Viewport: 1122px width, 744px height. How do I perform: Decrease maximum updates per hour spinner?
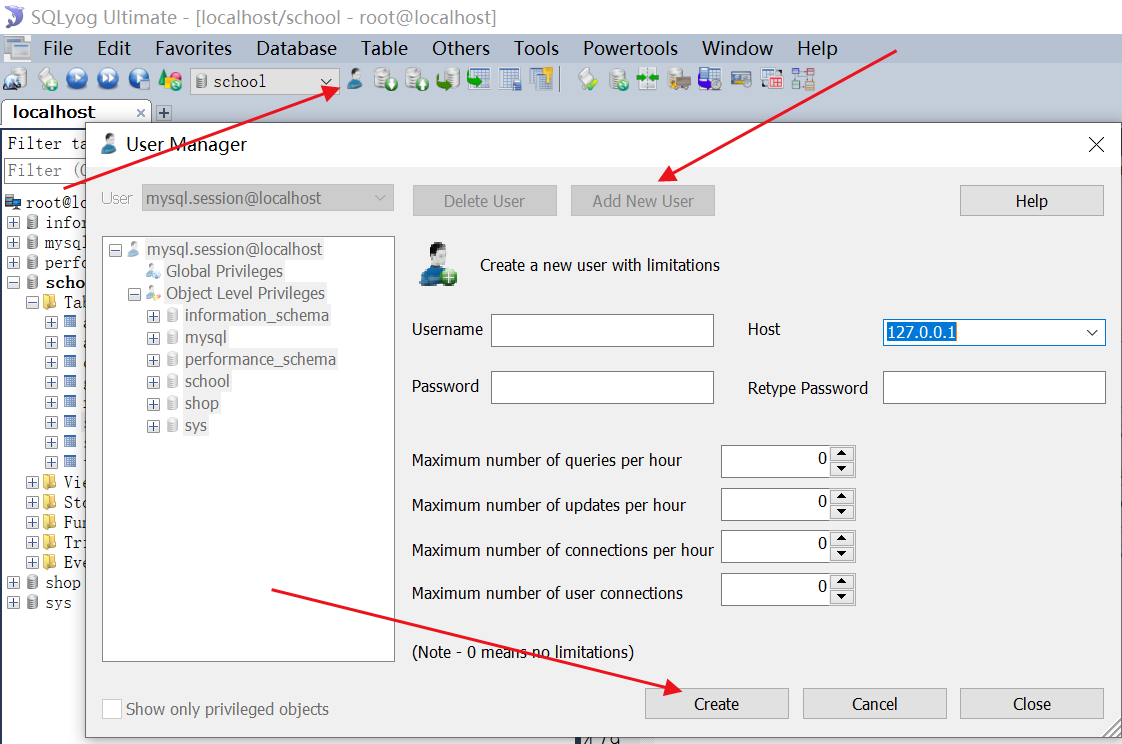pos(842,512)
